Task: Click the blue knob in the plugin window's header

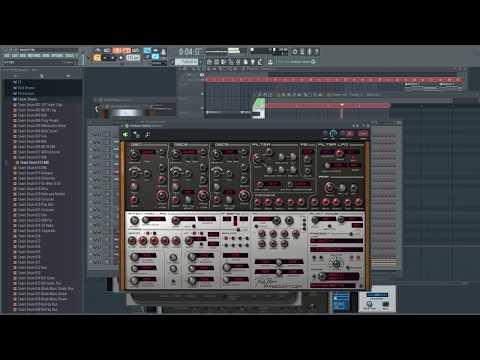Action: point(333,134)
